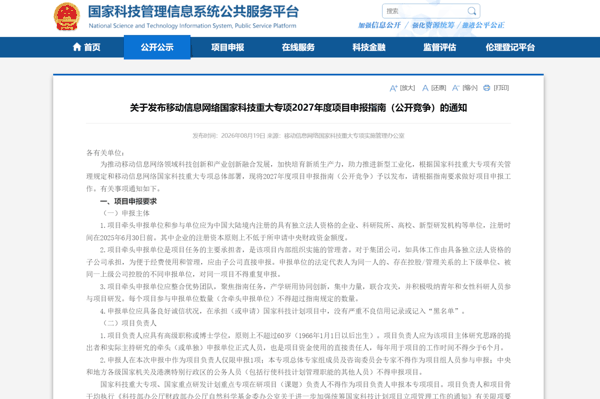Click the slogan 加强信息公开
600x399 pixels.
tap(379, 25)
